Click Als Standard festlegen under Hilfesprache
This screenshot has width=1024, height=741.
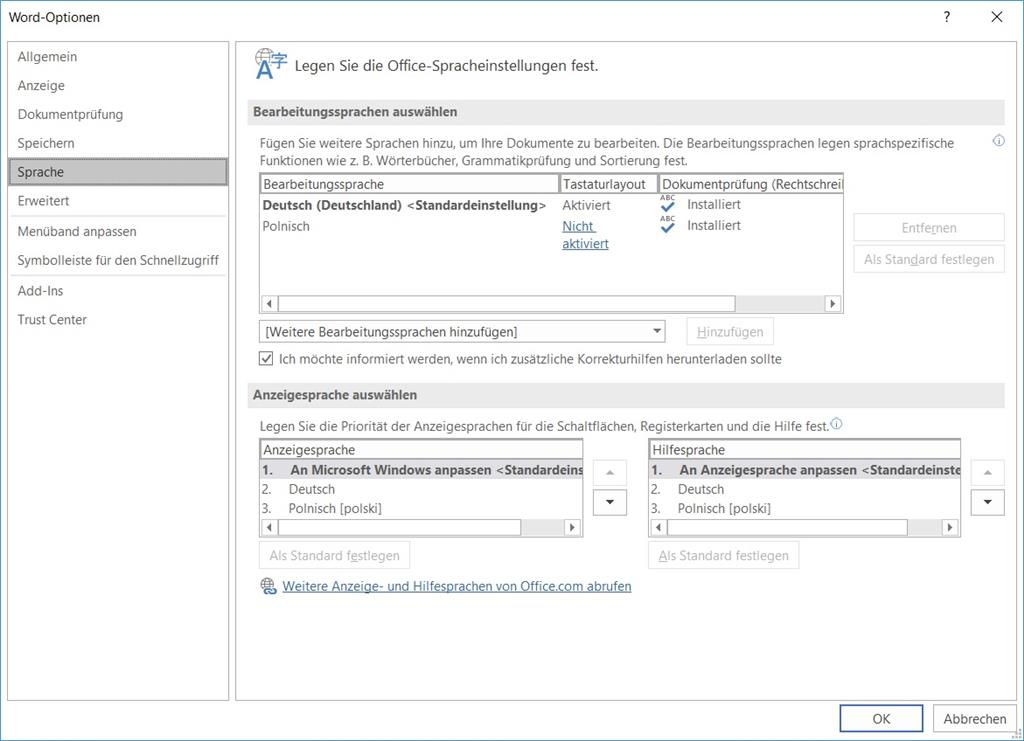[x=724, y=556]
